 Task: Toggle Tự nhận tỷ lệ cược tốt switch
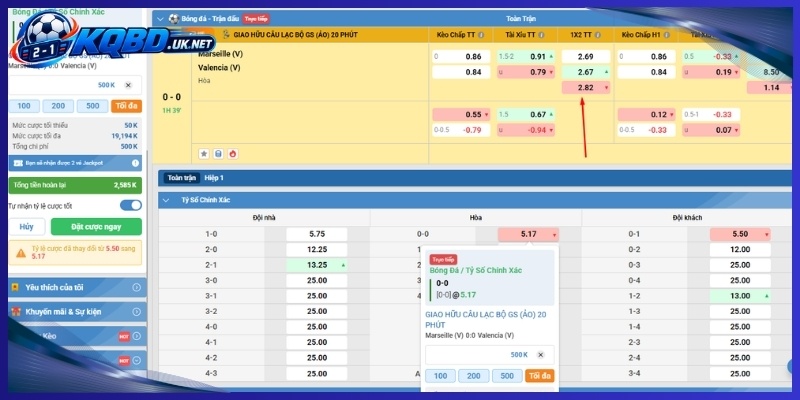131,206
